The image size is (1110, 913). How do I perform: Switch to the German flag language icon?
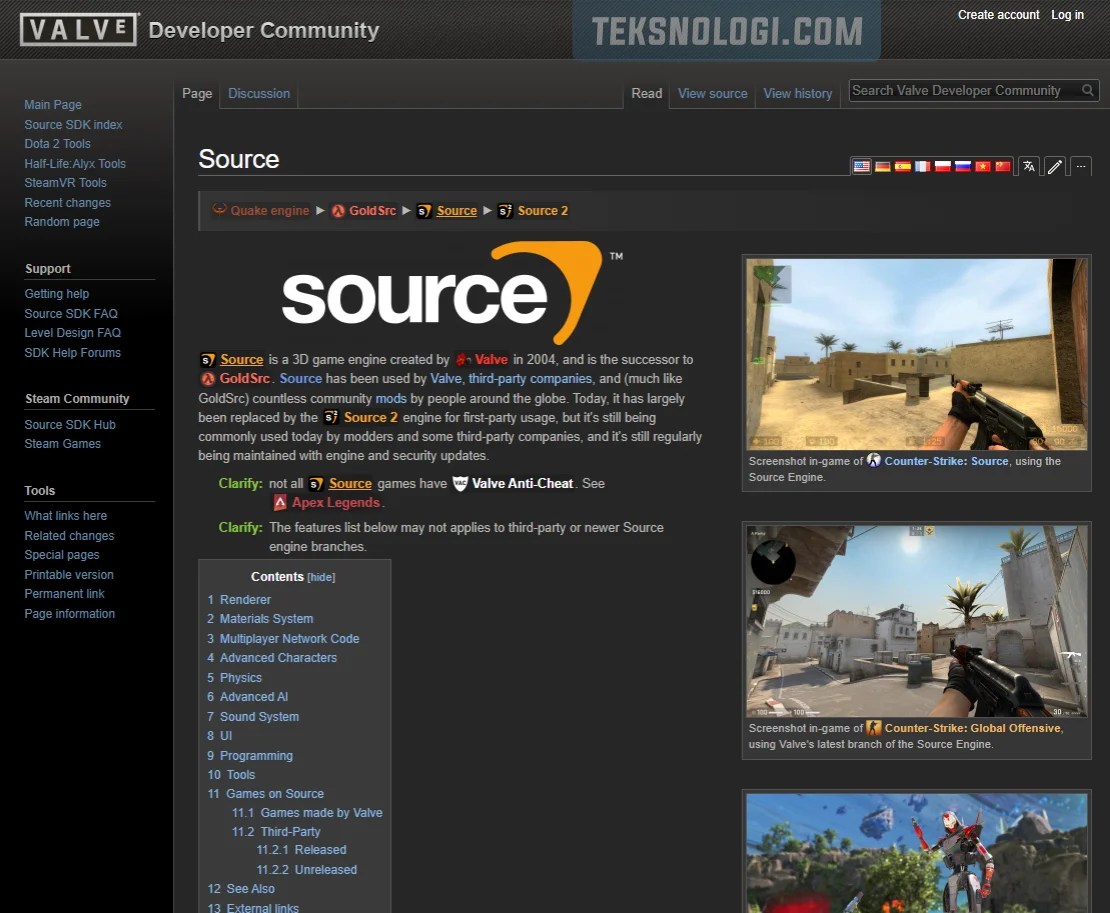(882, 166)
